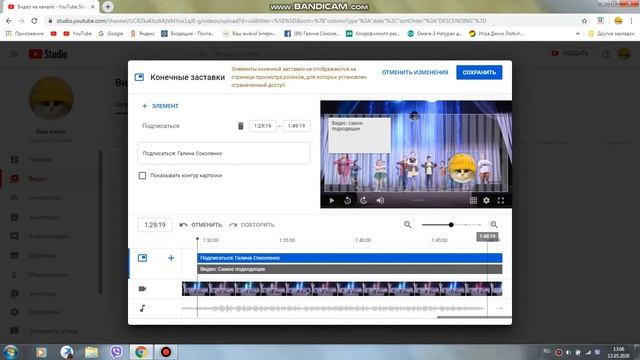The height and width of the screenshot is (360, 640).
Task: Click the YouTube Studio logo
Action: [x=48, y=54]
